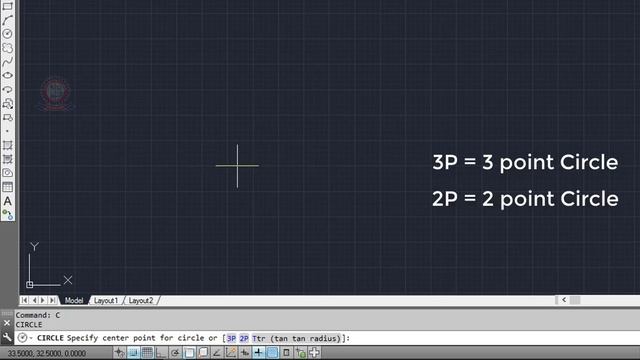This screenshot has height=360, width=640.
Task: Click the UCS origin icon square
Action: tap(29, 284)
